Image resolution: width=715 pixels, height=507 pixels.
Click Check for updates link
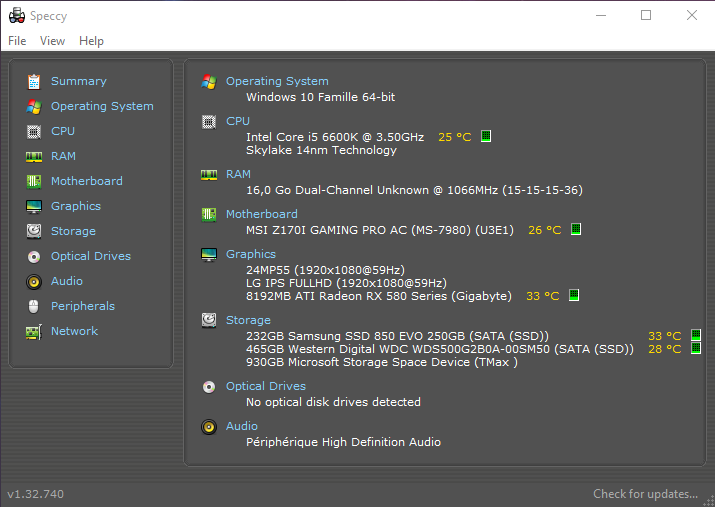tap(645, 494)
